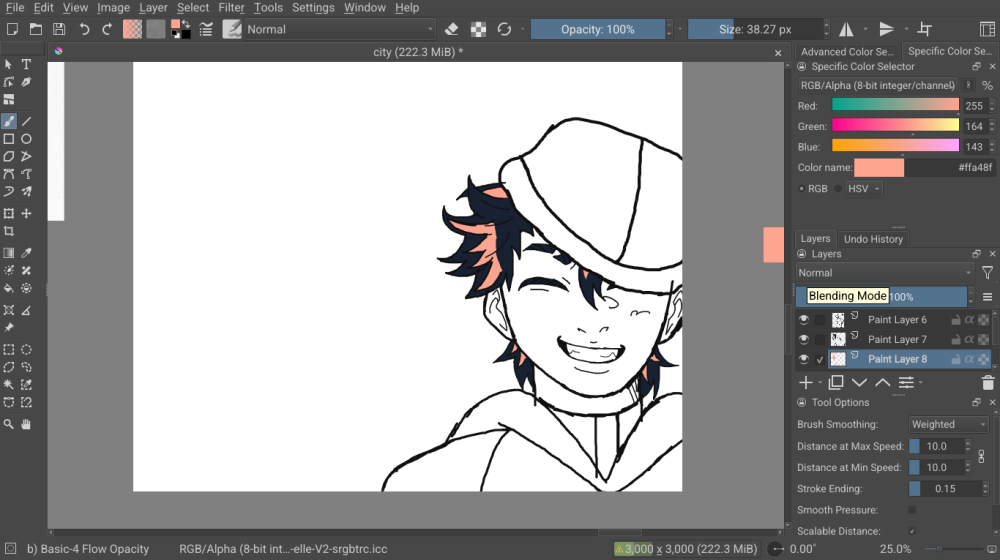The height and width of the screenshot is (560, 1000).
Task: Duplicate layer icon in Layers panel
Action: pyautogui.click(x=835, y=383)
